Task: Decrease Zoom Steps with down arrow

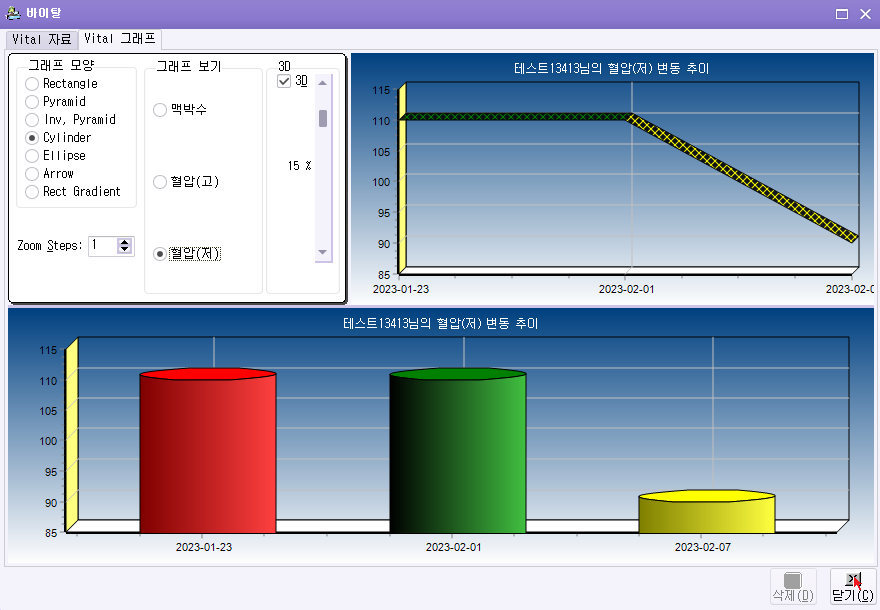Action: point(125,250)
